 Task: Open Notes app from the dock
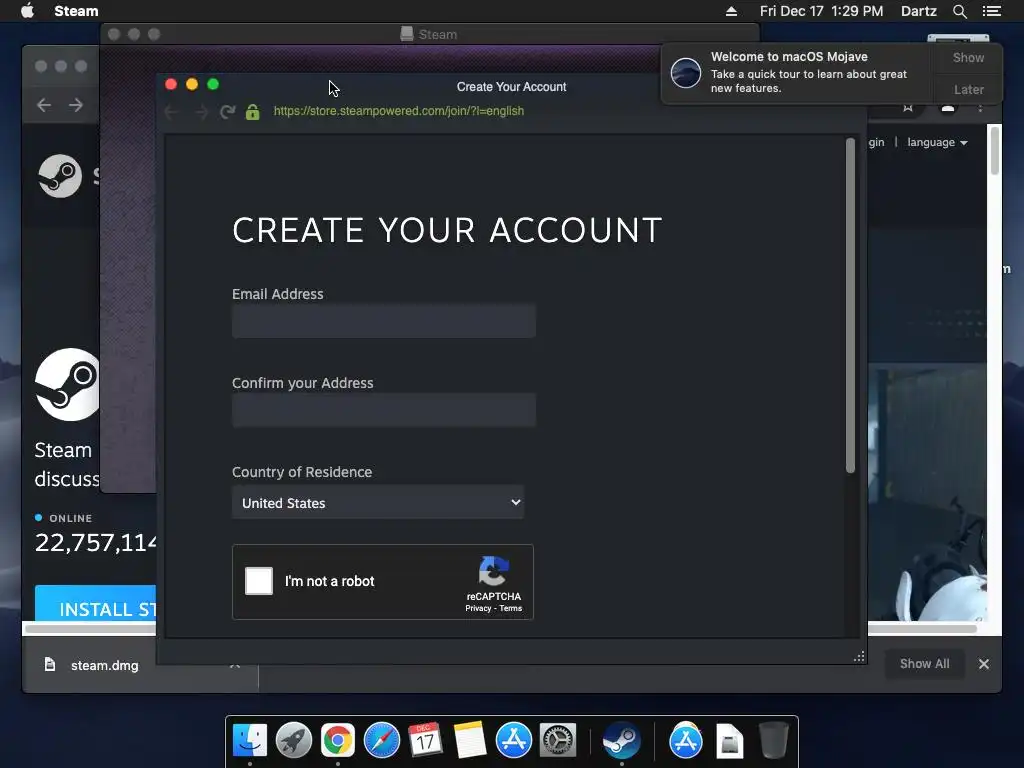470,741
